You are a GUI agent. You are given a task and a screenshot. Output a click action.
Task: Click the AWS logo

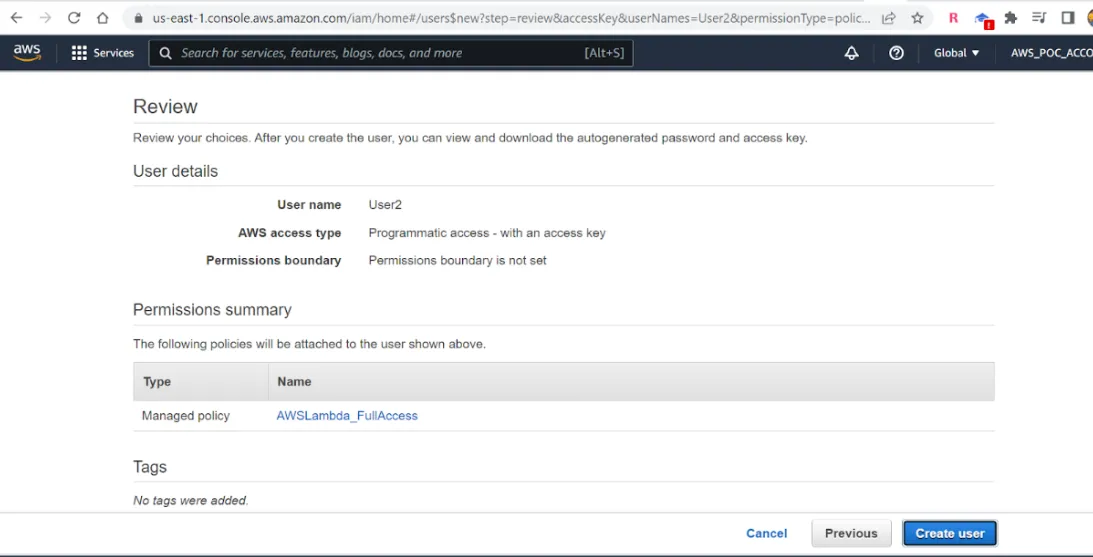(27, 52)
